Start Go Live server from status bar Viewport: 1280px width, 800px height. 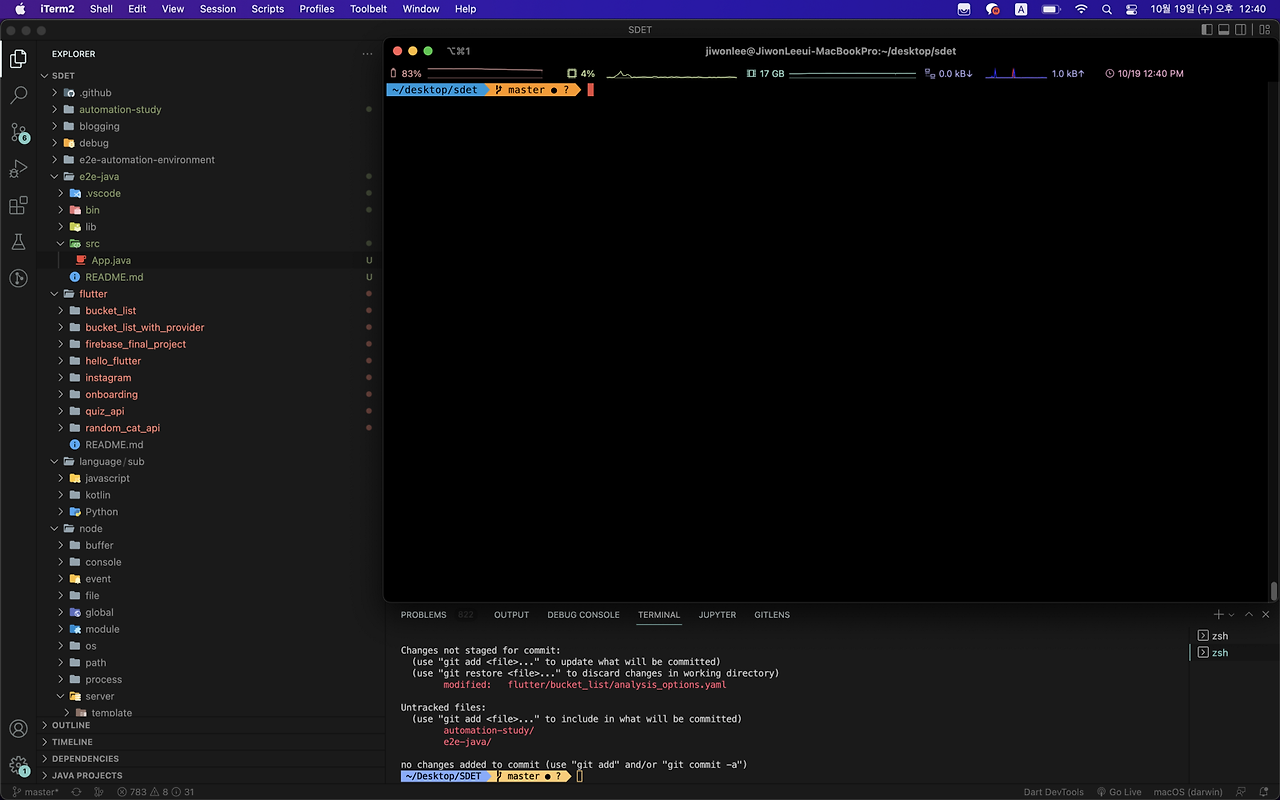click(x=1119, y=791)
